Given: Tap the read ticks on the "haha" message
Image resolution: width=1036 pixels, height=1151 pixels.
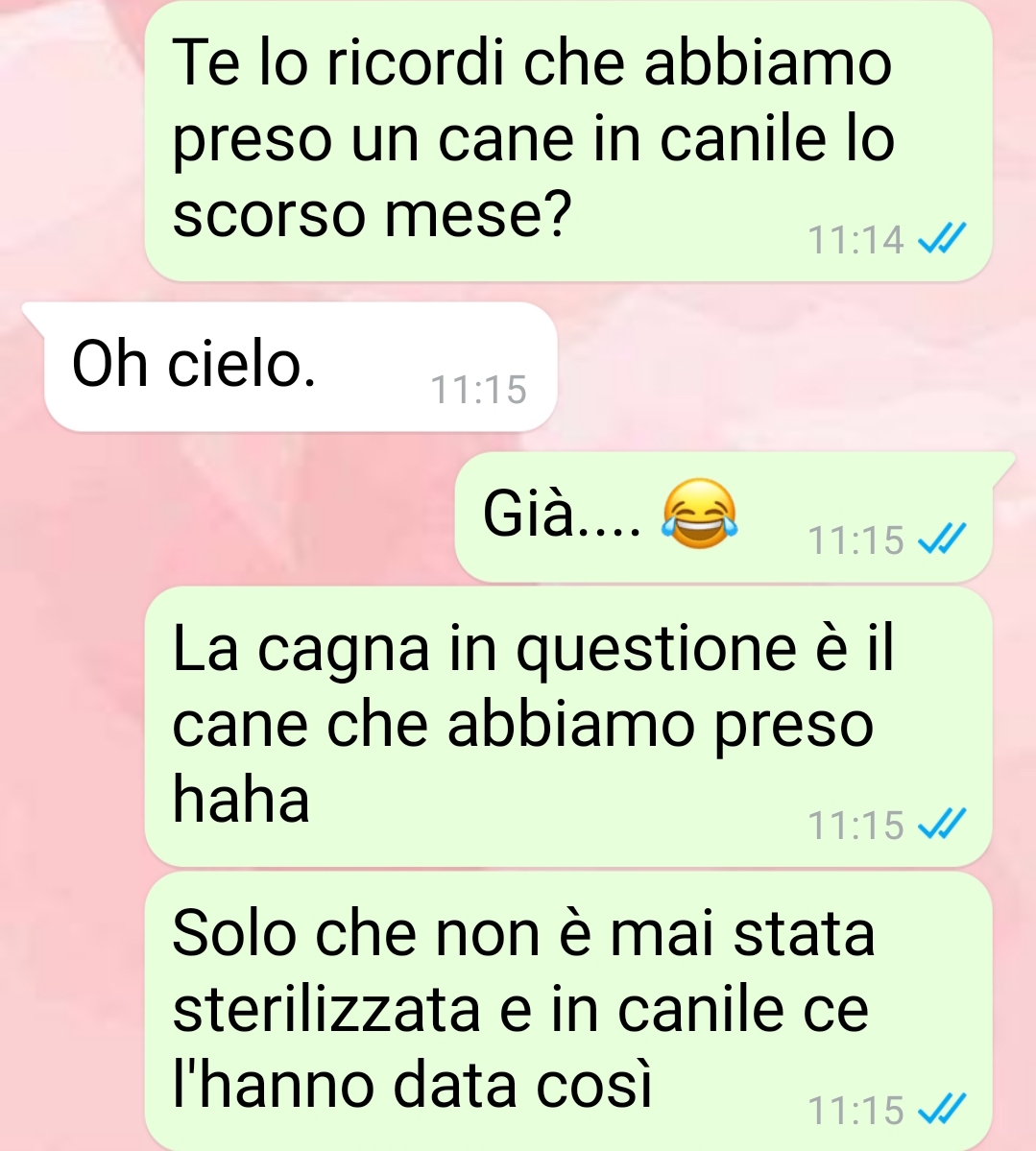Looking at the screenshot, I should tap(942, 824).
